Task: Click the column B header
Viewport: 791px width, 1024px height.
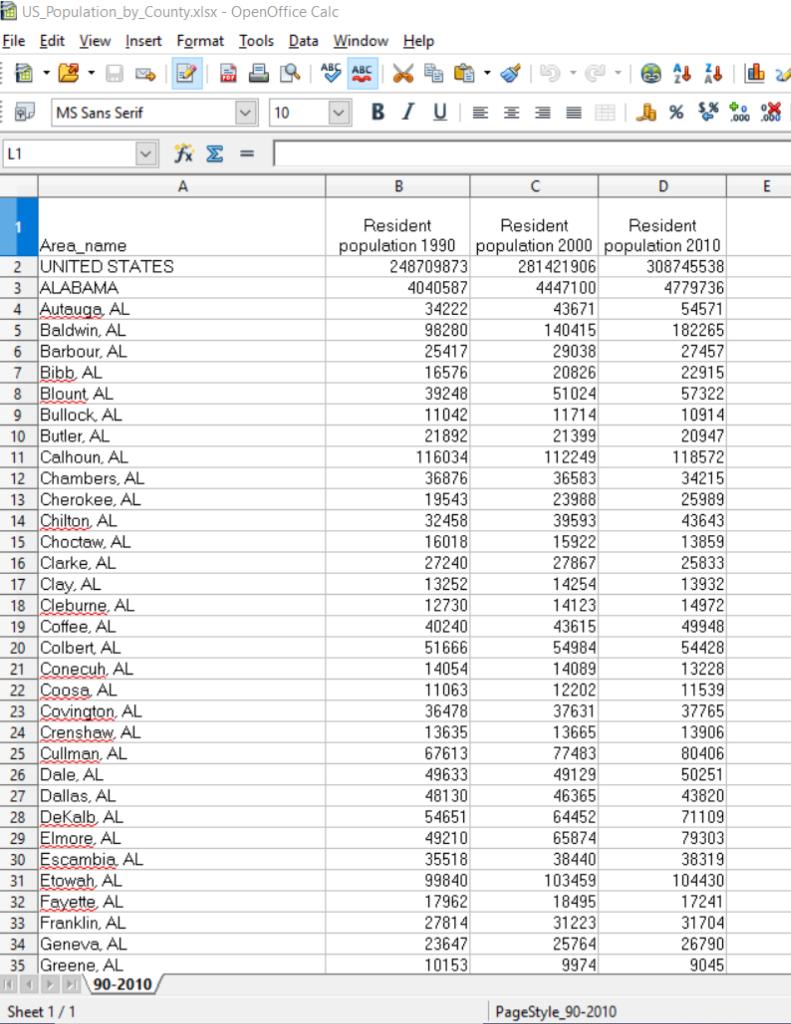Action: click(398, 186)
